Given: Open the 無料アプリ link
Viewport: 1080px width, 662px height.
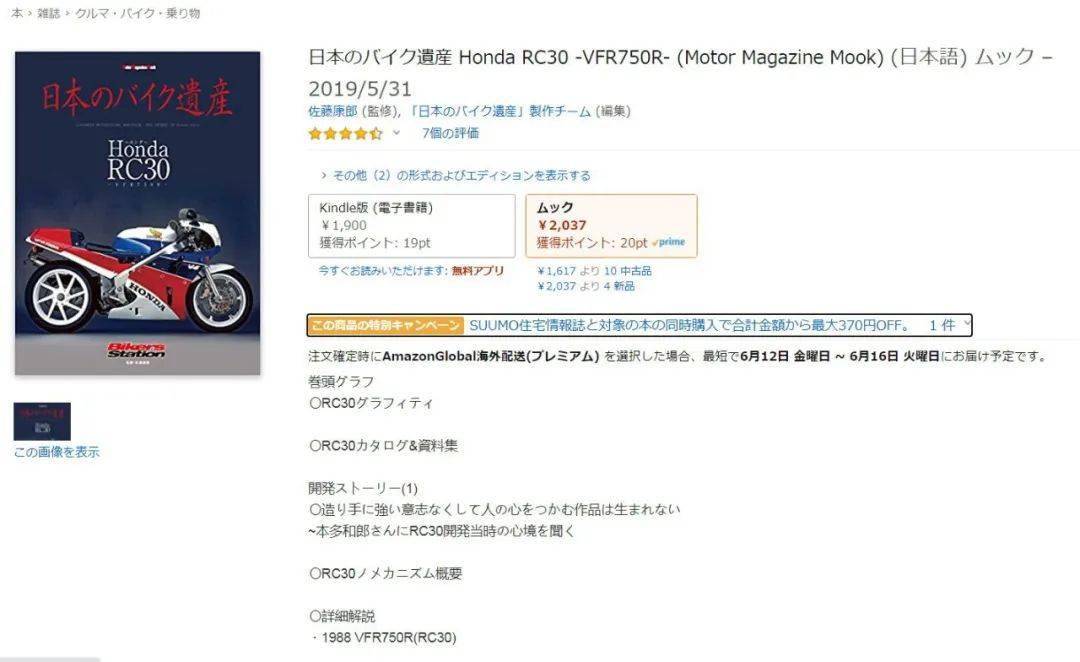Looking at the screenshot, I should pos(478,271).
